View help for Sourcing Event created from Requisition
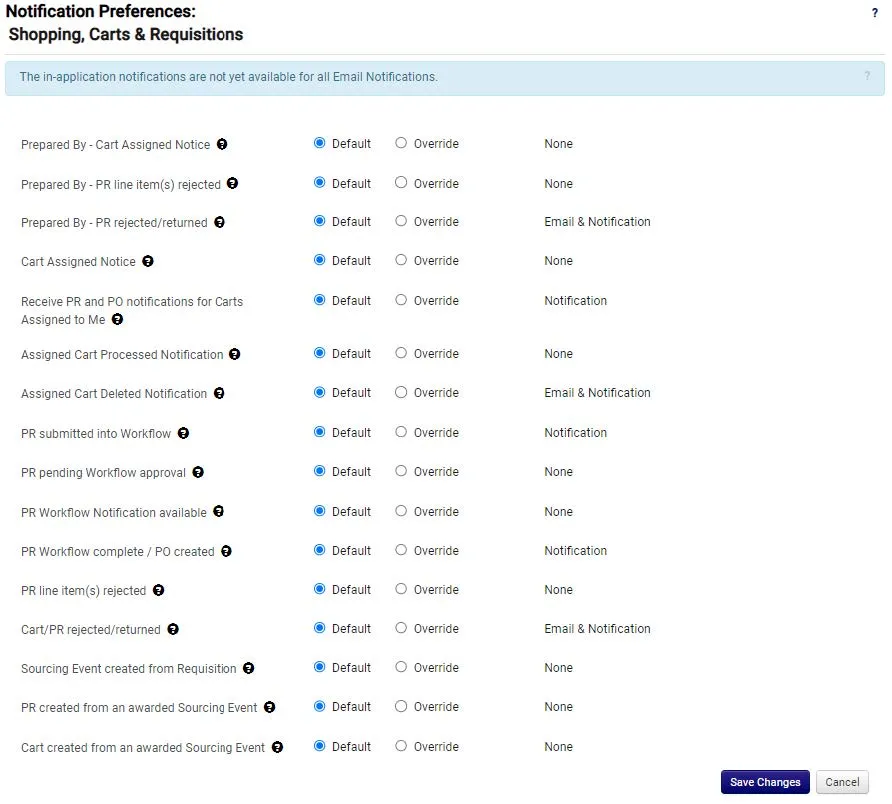The height and width of the screenshot is (804, 892). (249, 668)
